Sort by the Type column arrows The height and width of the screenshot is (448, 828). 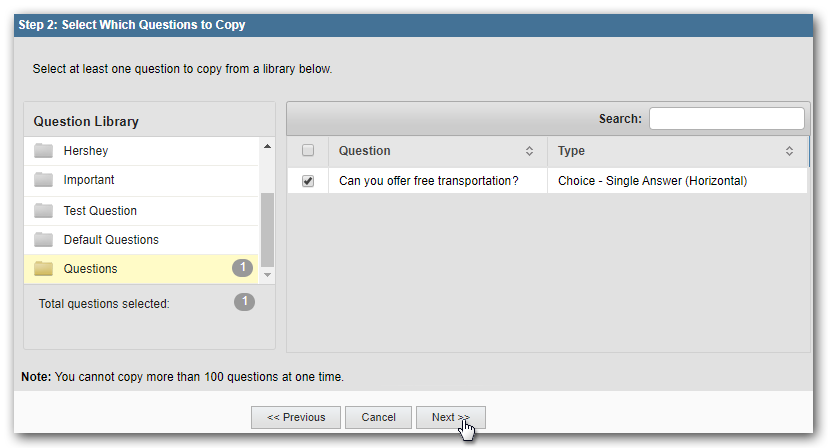pyautogui.click(x=789, y=151)
